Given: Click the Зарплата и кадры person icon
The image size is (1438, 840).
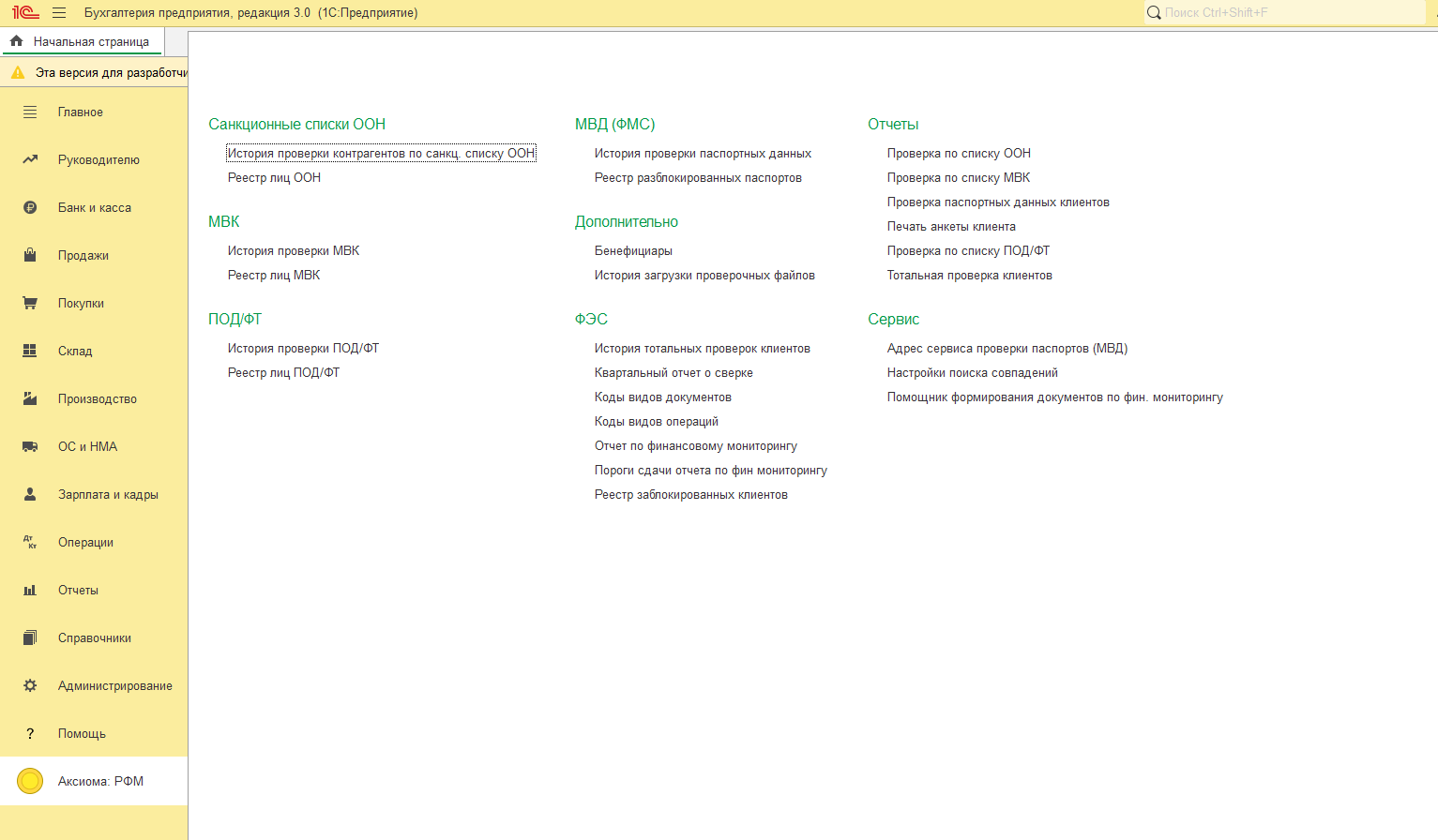Looking at the screenshot, I should (30, 494).
